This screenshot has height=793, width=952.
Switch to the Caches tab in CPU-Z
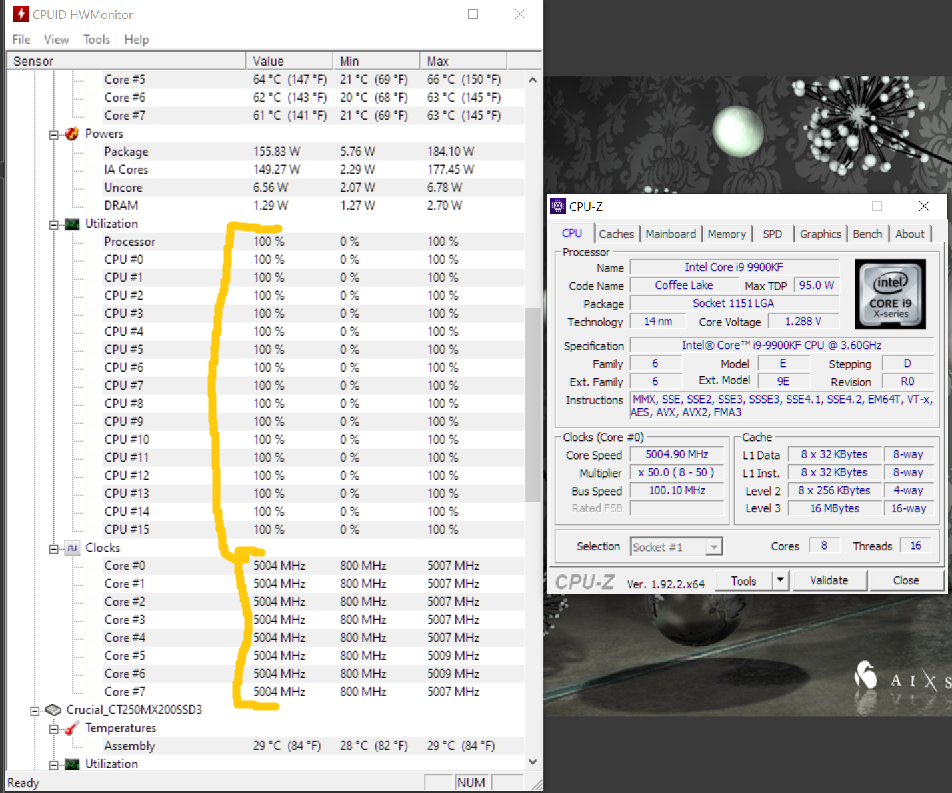click(616, 234)
